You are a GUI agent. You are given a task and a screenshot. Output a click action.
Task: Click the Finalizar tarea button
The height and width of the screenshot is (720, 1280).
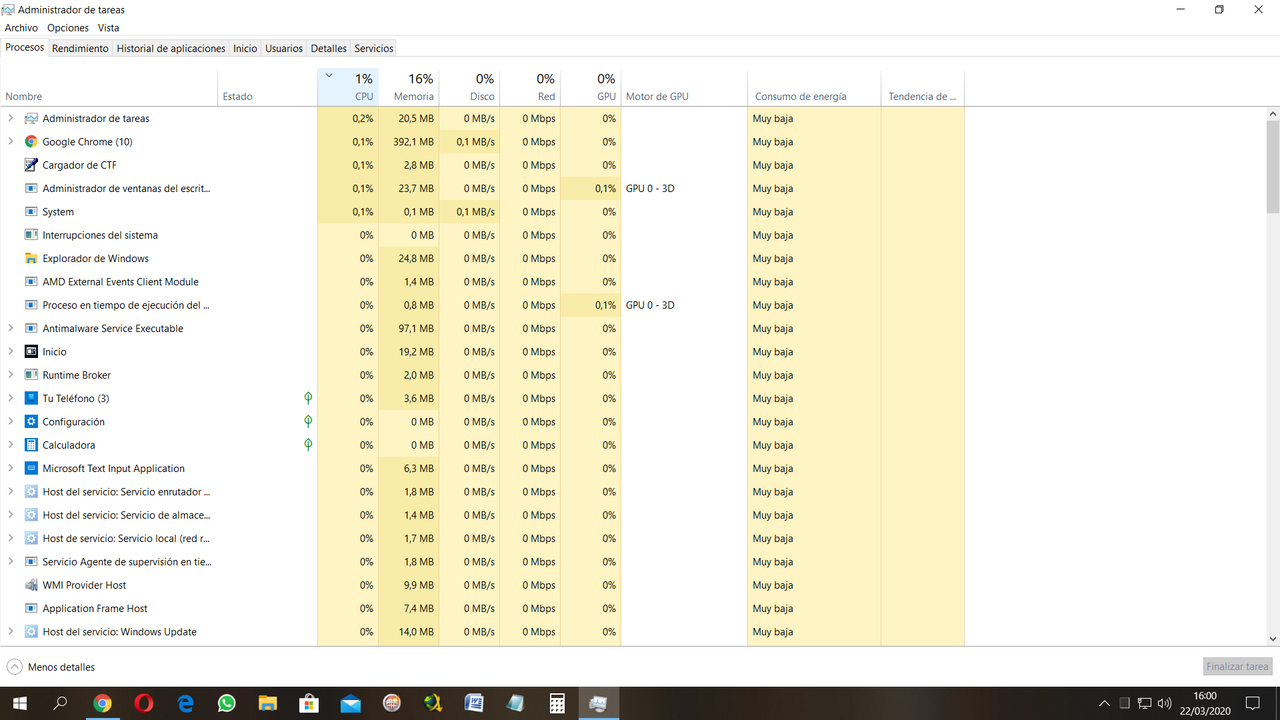click(x=1238, y=666)
